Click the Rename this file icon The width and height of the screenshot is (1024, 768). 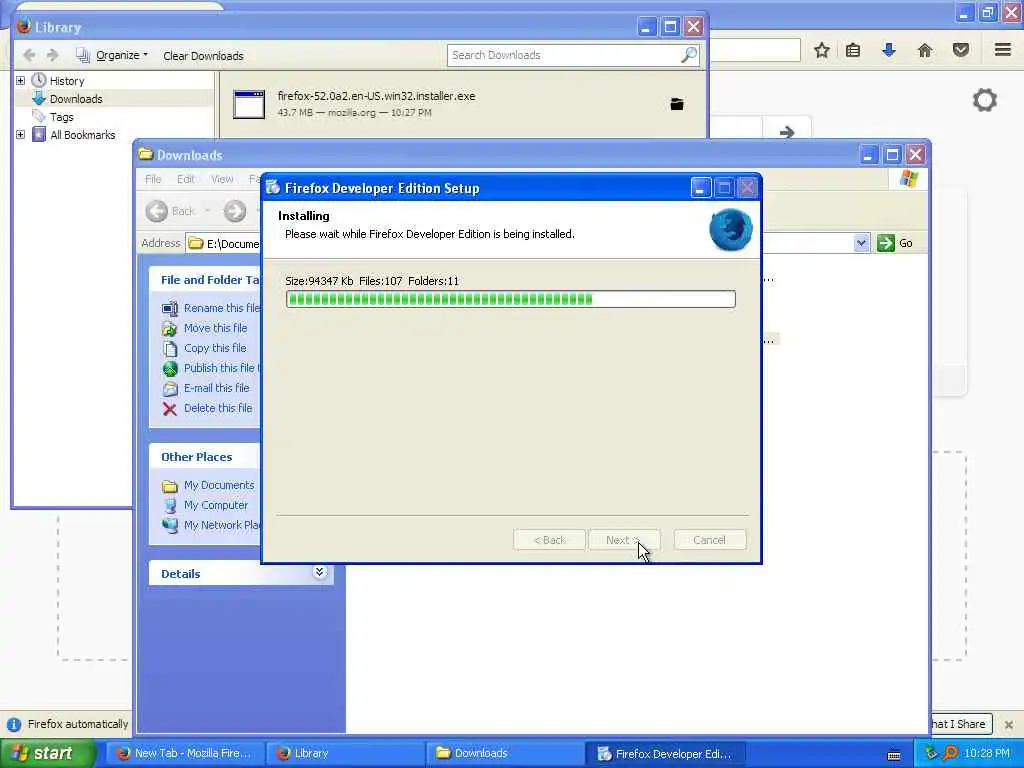tap(170, 308)
